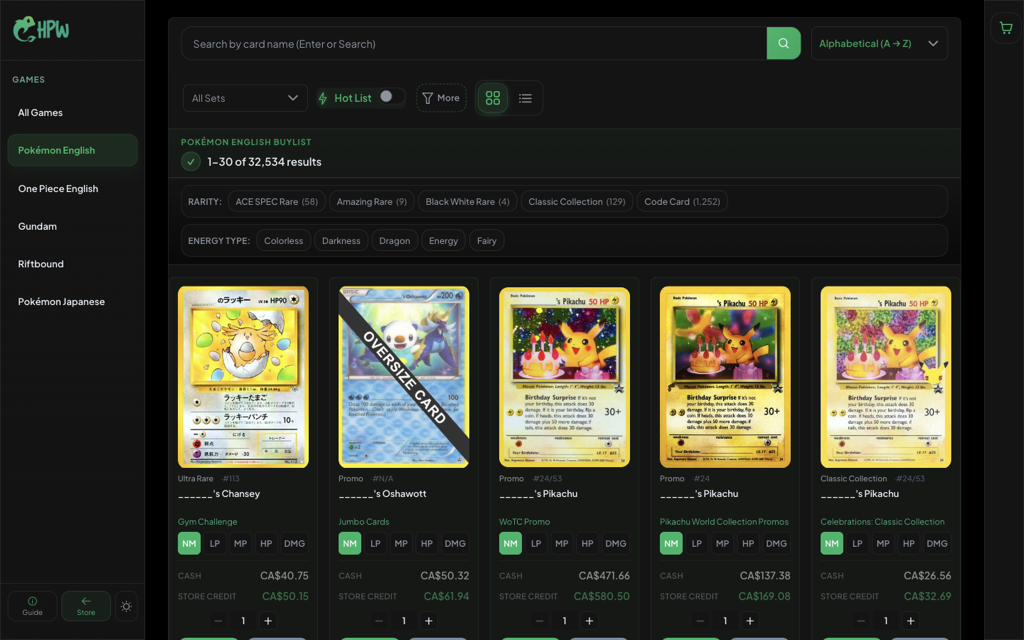Click the Celebrations: Classic Collection set link
The height and width of the screenshot is (640, 1024).
point(882,522)
